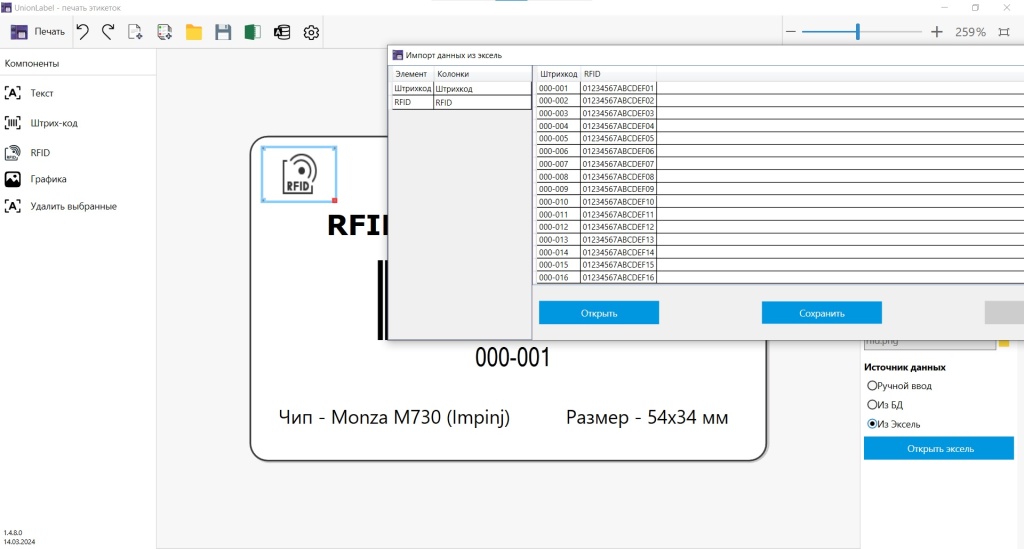Click the zoom slider handle
Viewport: 1024px width, 549px height.
pos(857,31)
